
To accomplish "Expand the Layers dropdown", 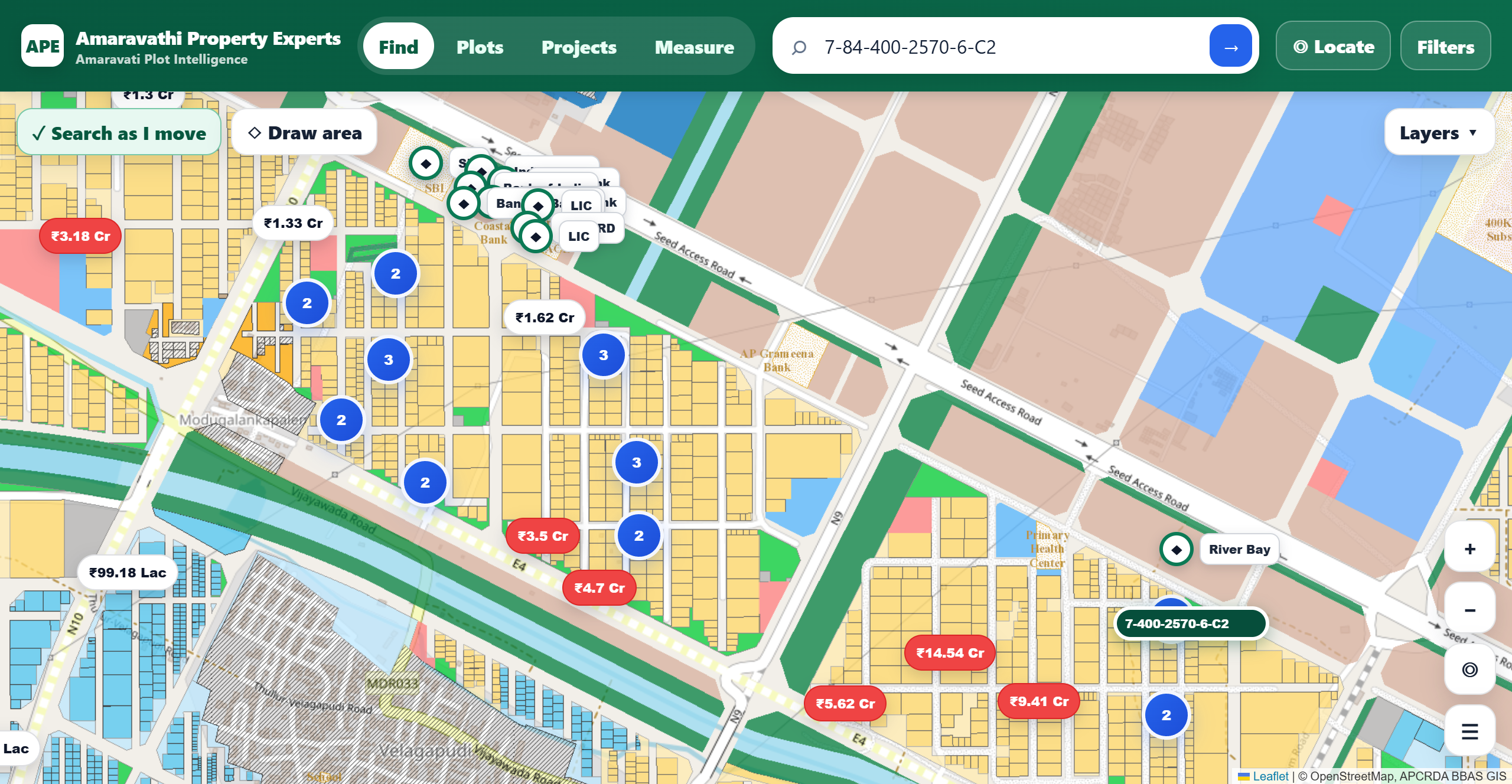I will pos(1439,133).
